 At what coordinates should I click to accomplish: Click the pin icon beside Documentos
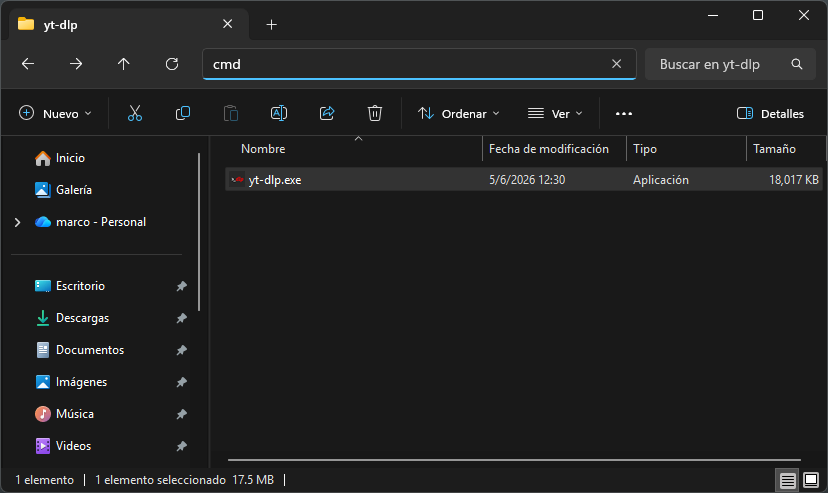pyautogui.click(x=181, y=350)
